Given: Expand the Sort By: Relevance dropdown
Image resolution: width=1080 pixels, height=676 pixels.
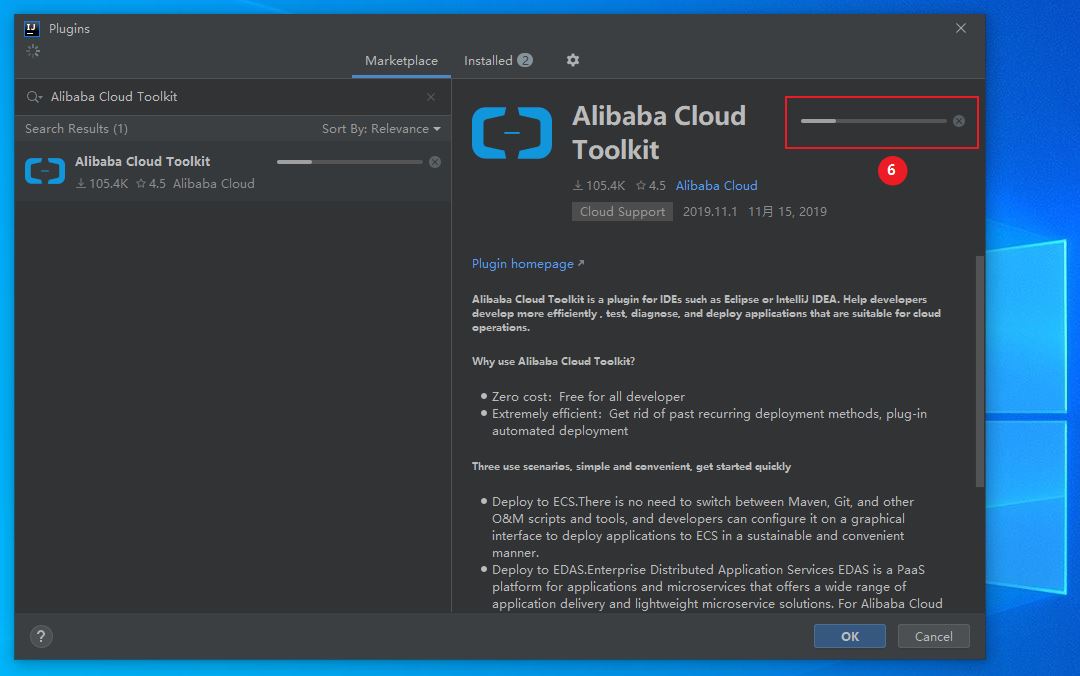Looking at the screenshot, I should click(x=381, y=129).
